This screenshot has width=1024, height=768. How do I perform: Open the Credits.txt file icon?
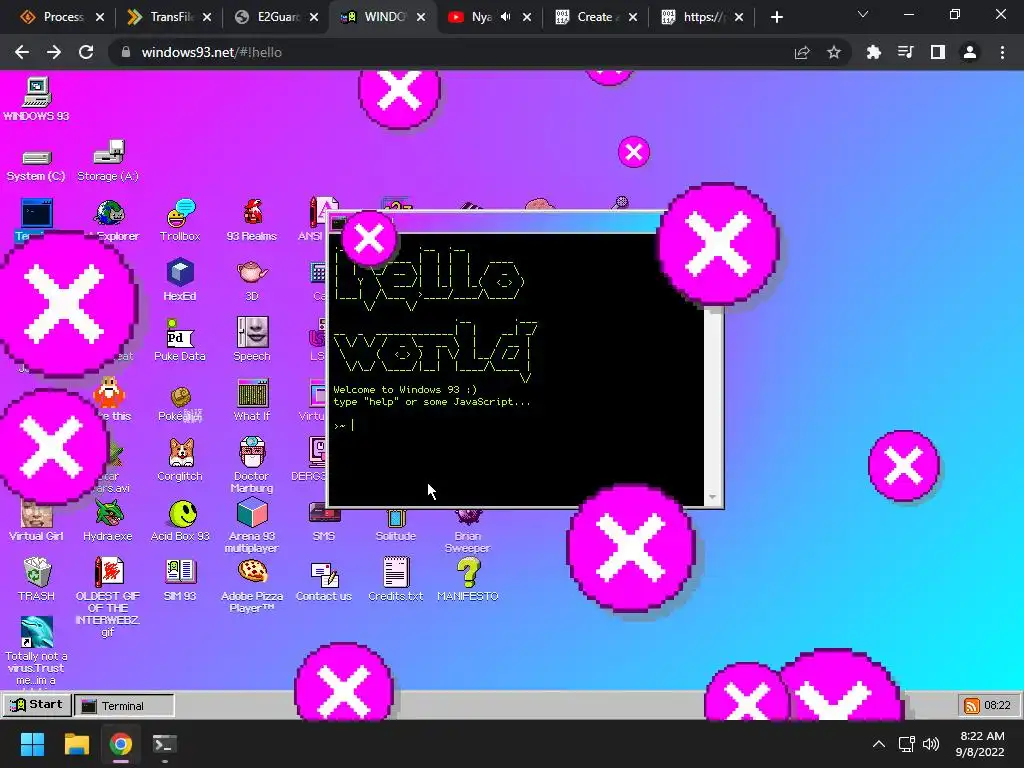pyautogui.click(x=396, y=579)
